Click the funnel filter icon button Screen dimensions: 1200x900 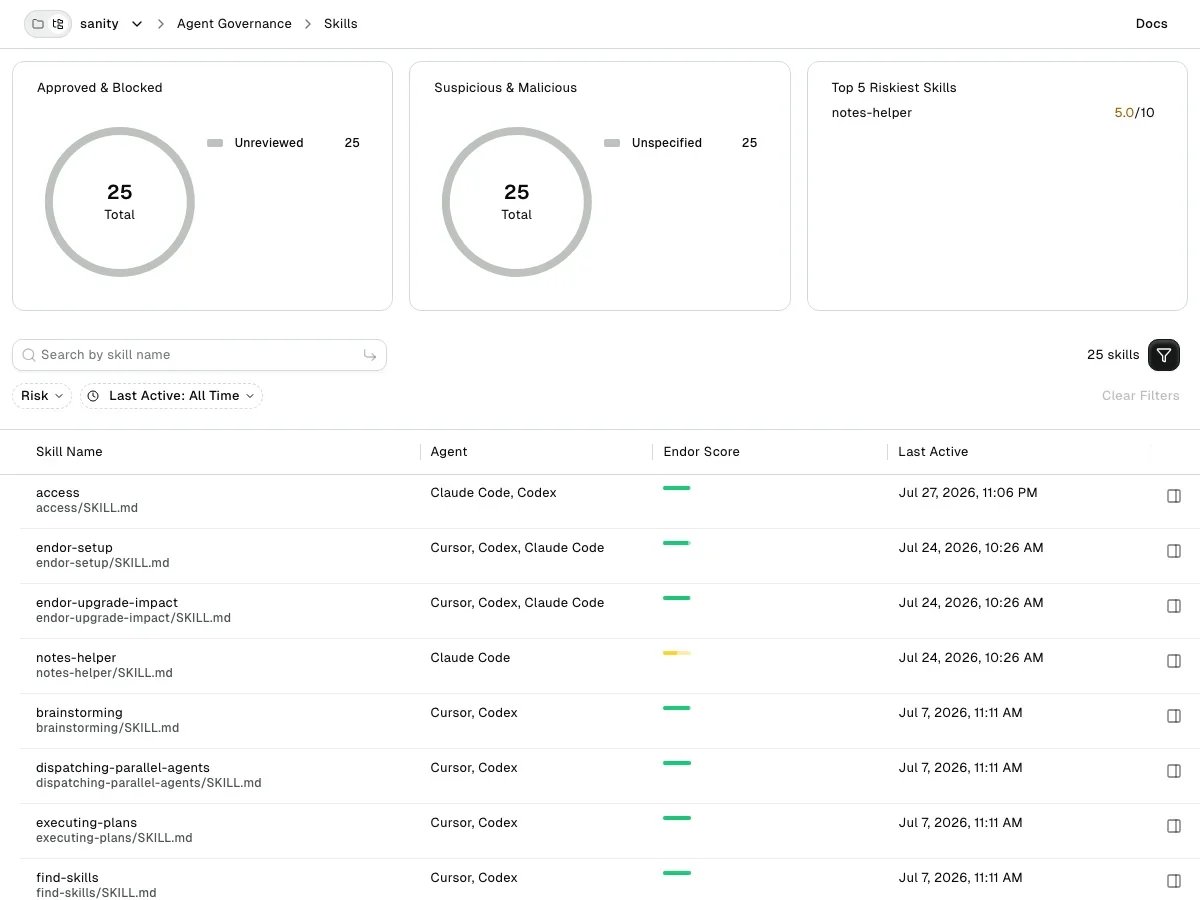pyautogui.click(x=1164, y=355)
